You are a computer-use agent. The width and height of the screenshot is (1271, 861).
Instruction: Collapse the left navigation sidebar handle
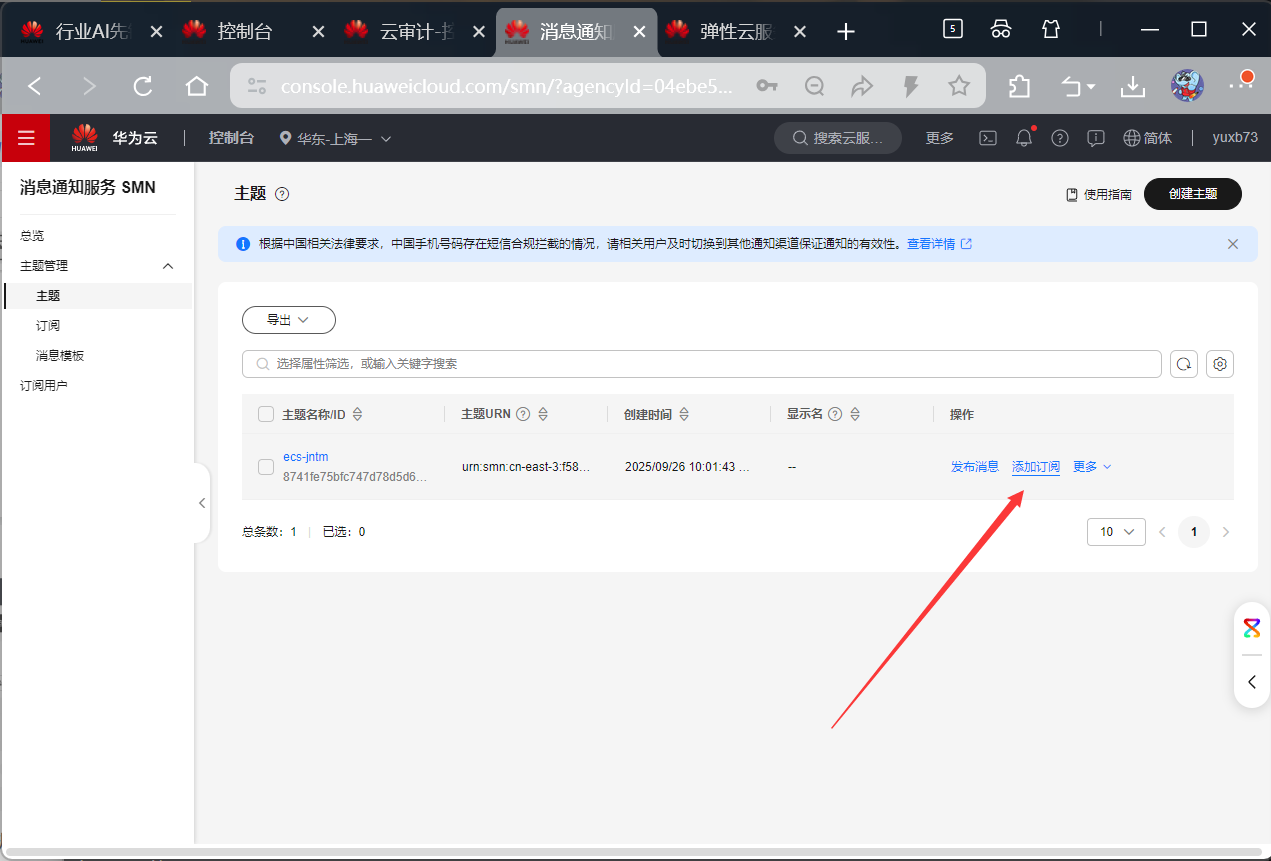click(202, 503)
